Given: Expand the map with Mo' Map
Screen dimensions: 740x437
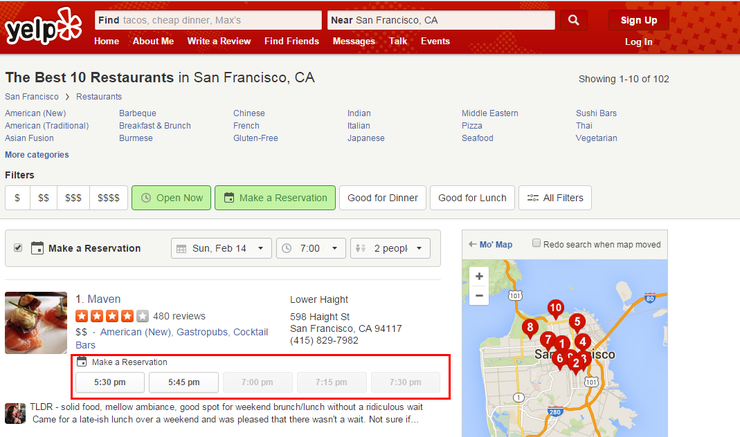Looking at the screenshot, I should click(490, 244).
